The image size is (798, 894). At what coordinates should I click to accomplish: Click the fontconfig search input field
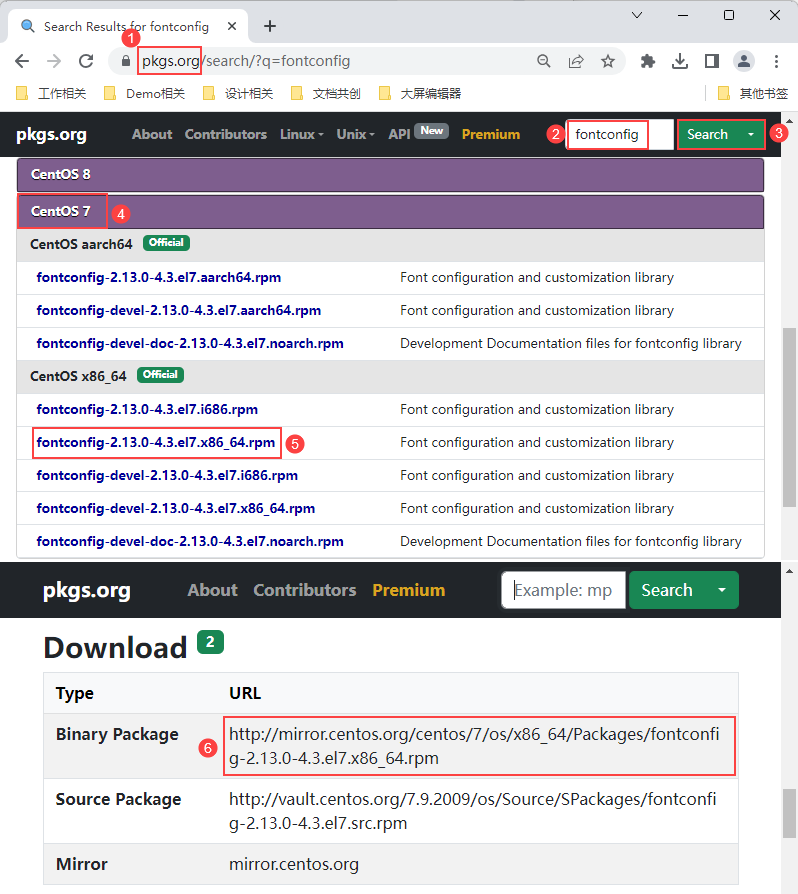[620, 135]
